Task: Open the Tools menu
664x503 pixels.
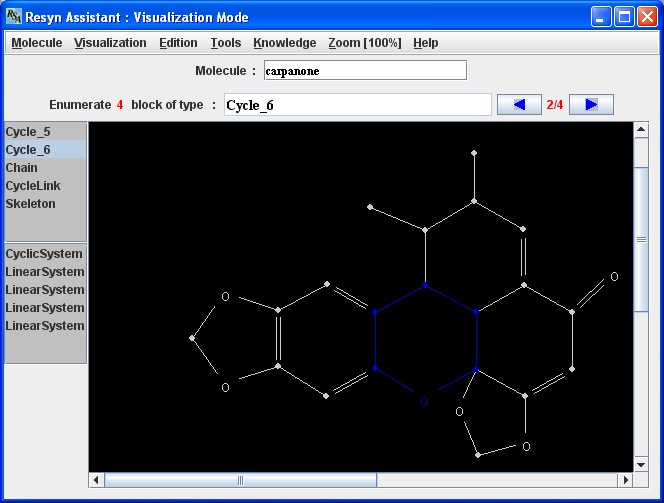Action: (x=226, y=43)
